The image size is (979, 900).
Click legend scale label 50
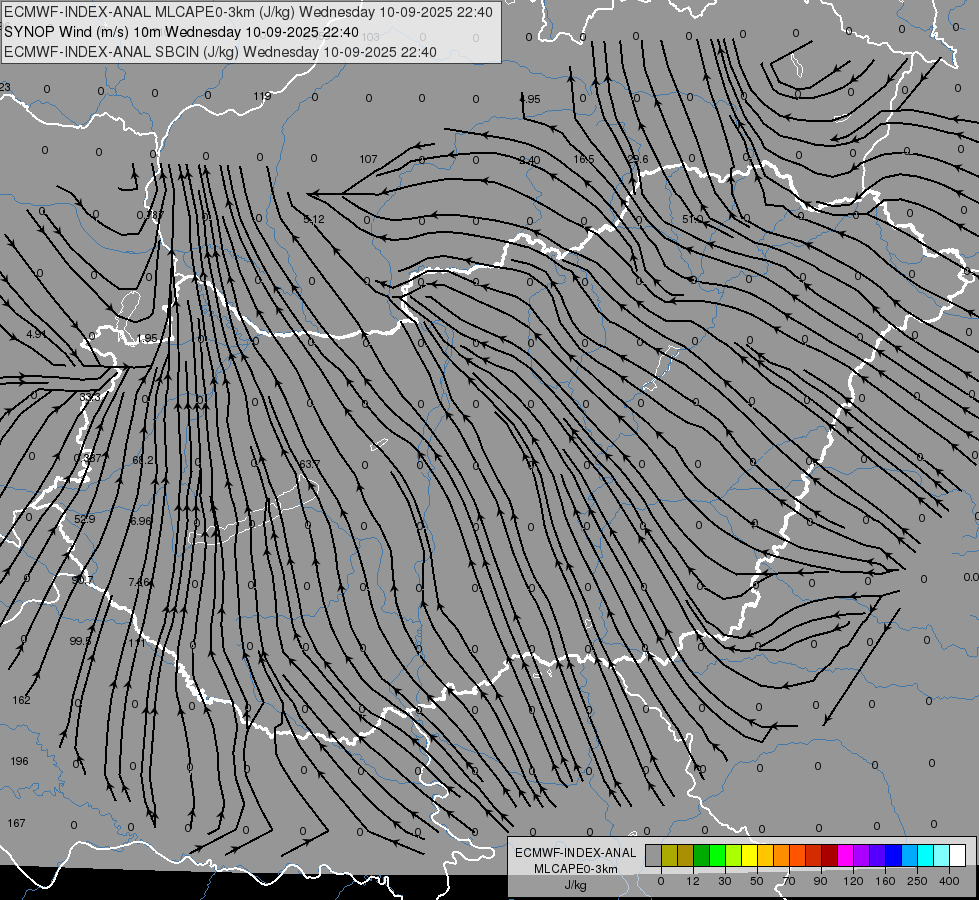[x=757, y=881]
